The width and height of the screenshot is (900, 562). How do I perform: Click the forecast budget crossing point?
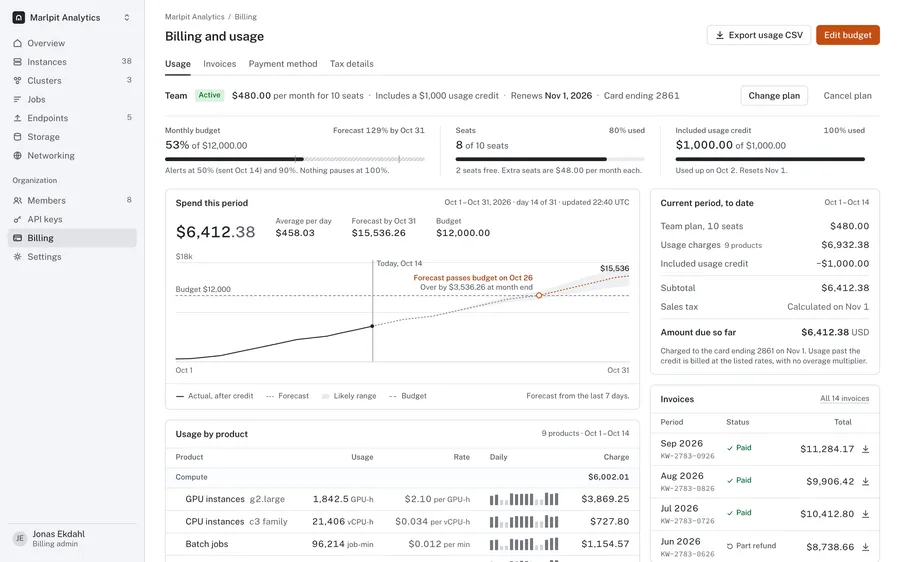pos(539,295)
